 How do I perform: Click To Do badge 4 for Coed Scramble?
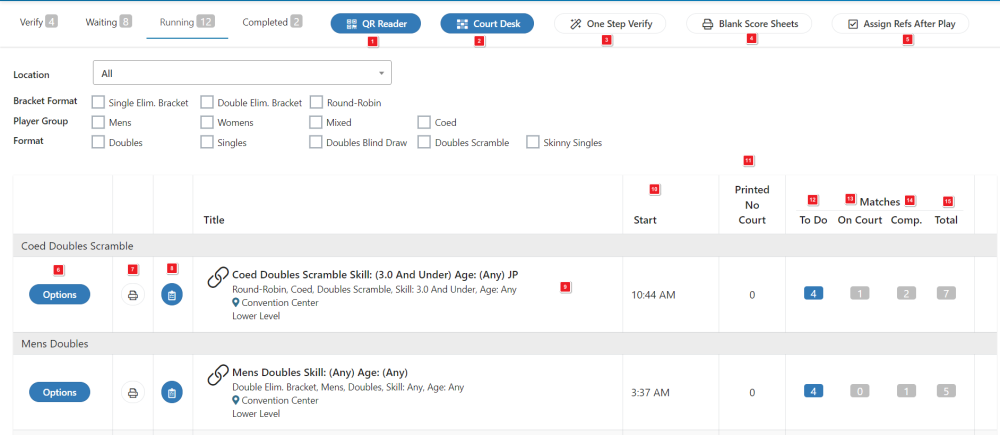click(813, 293)
